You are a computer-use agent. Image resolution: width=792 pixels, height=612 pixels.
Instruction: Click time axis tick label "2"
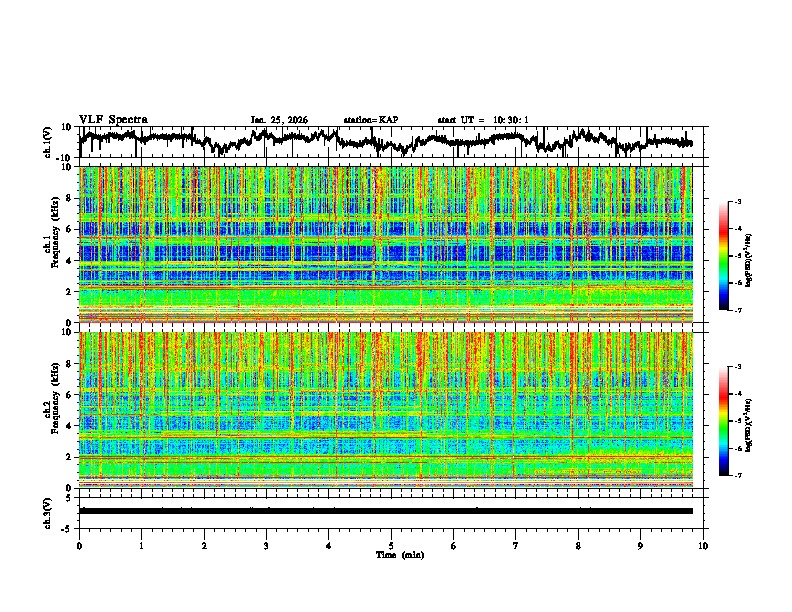click(204, 546)
